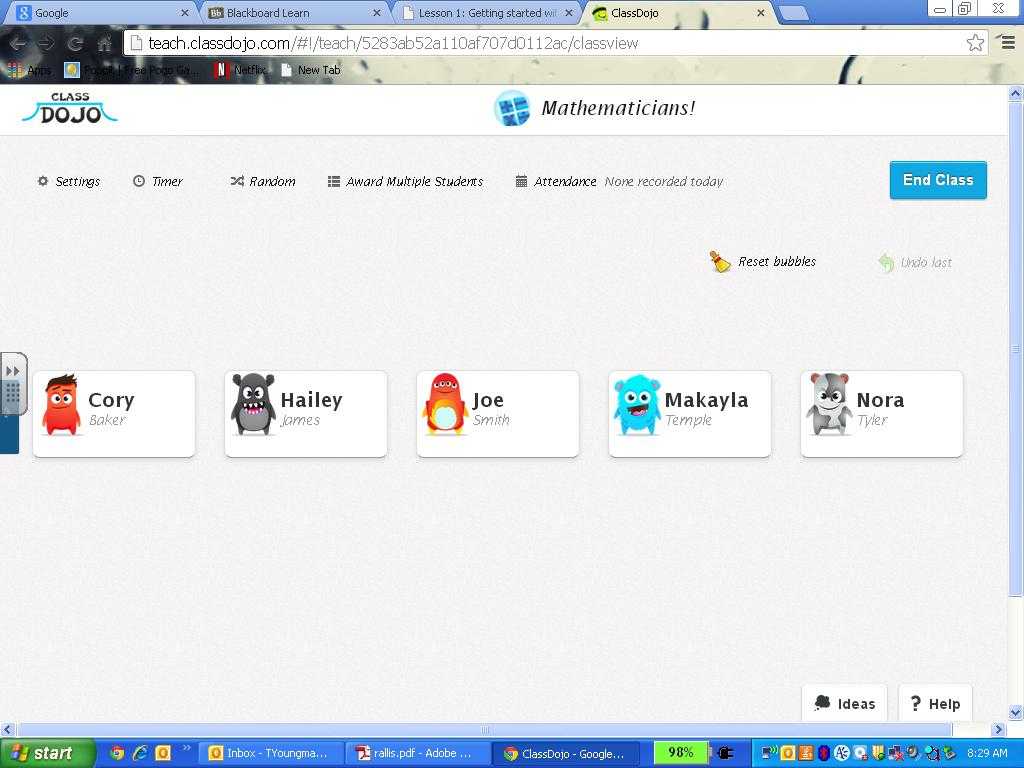This screenshot has height=768, width=1024.
Task: Award points to Joe Smith
Action: click(x=497, y=414)
